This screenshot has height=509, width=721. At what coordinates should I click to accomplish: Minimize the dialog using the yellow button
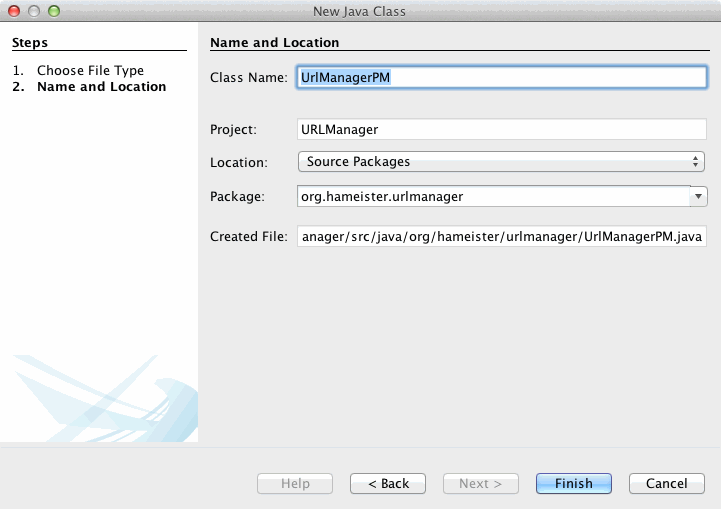coord(34,11)
